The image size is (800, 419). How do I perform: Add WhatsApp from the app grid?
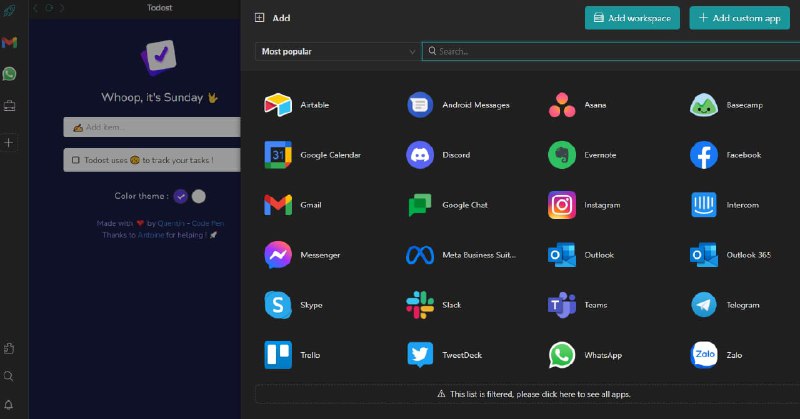(562, 355)
